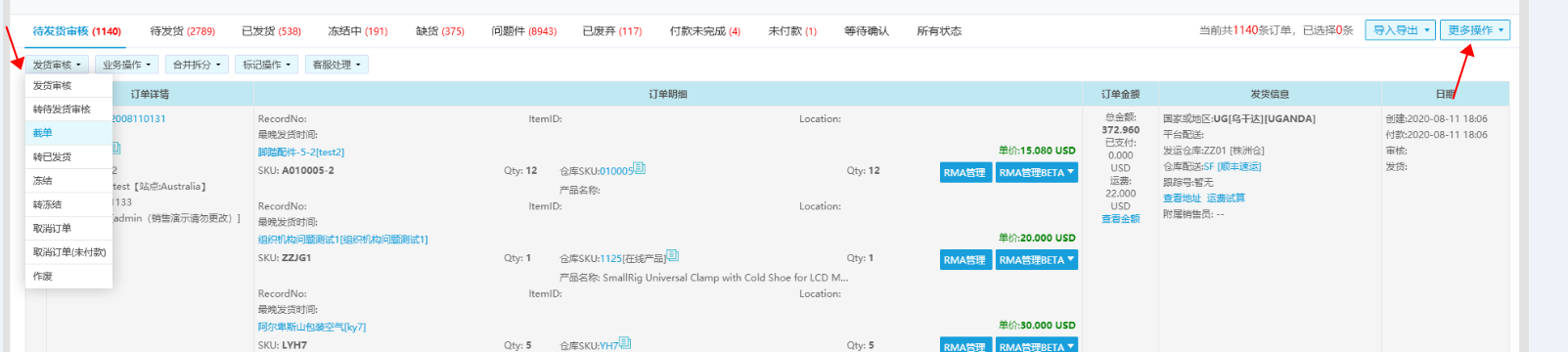Click the 订单金额 column header
This screenshot has height=352, width=1568.
pos(1121,95)
